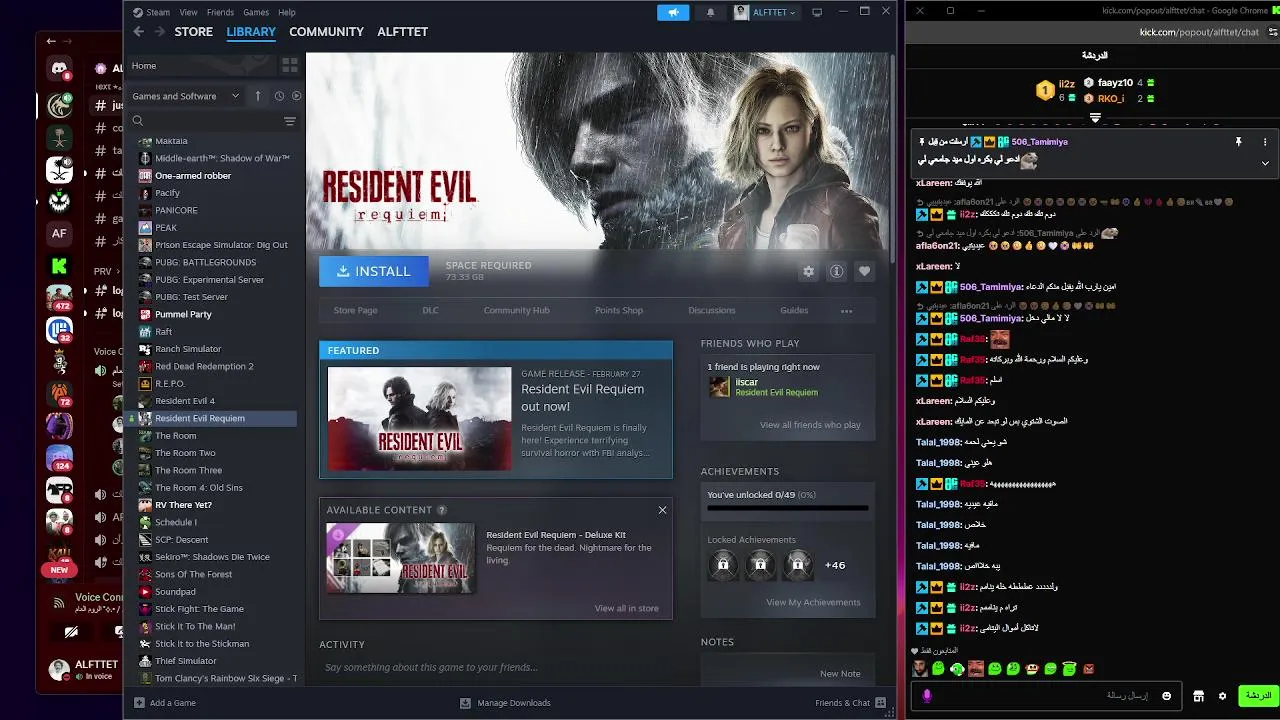Open game settings gear for Resident Evil Requiem
This screenshot has width=1280, height=720.
[808, 271]
